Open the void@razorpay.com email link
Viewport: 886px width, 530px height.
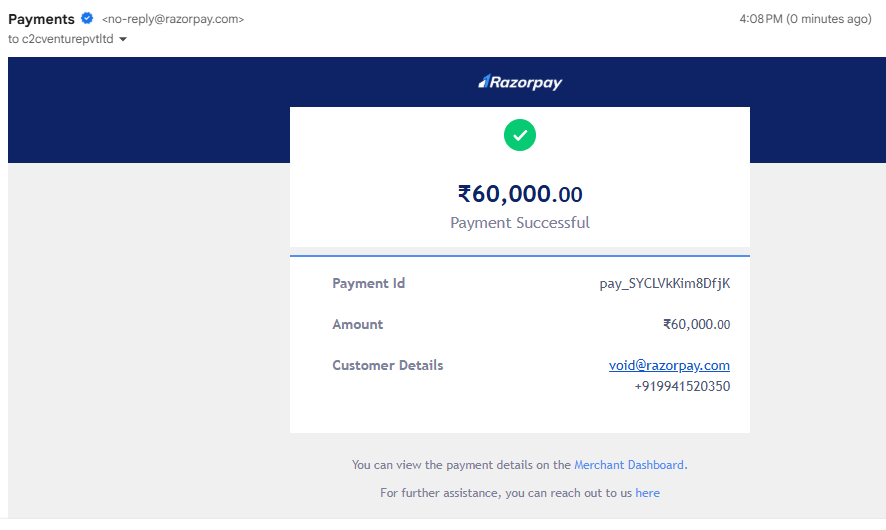point(669,365)
